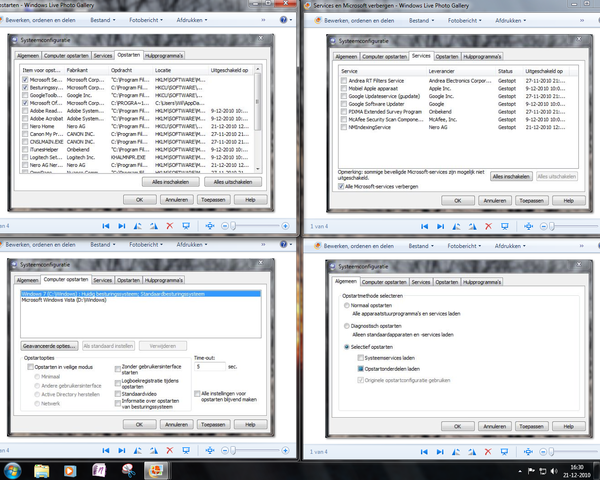The image size is (600, 480).
Task: Click OK in the Services dialog
Action: pos(458,201)
